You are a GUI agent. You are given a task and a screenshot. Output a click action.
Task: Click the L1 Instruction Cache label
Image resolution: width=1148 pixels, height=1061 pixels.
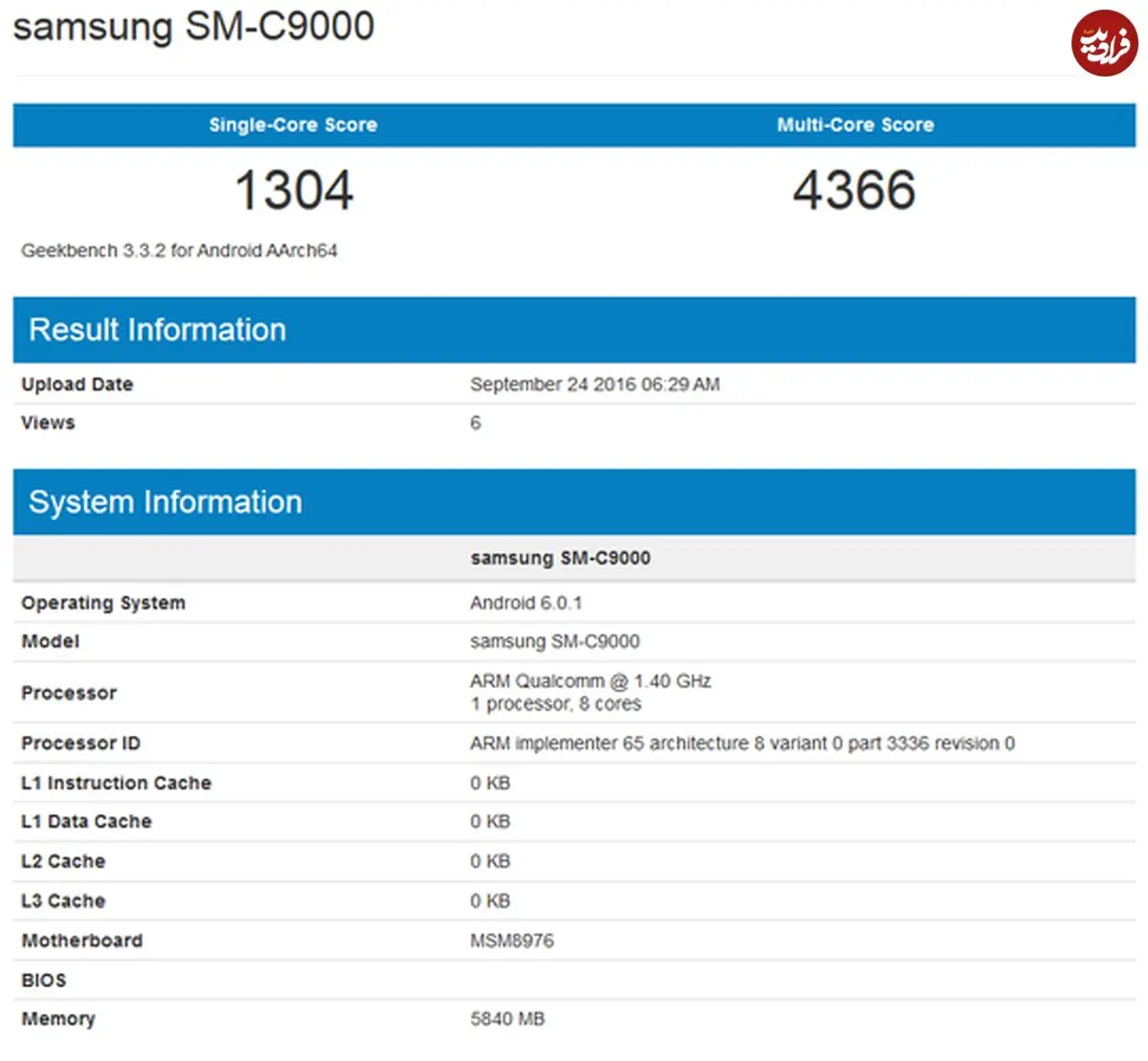[117, 783]
